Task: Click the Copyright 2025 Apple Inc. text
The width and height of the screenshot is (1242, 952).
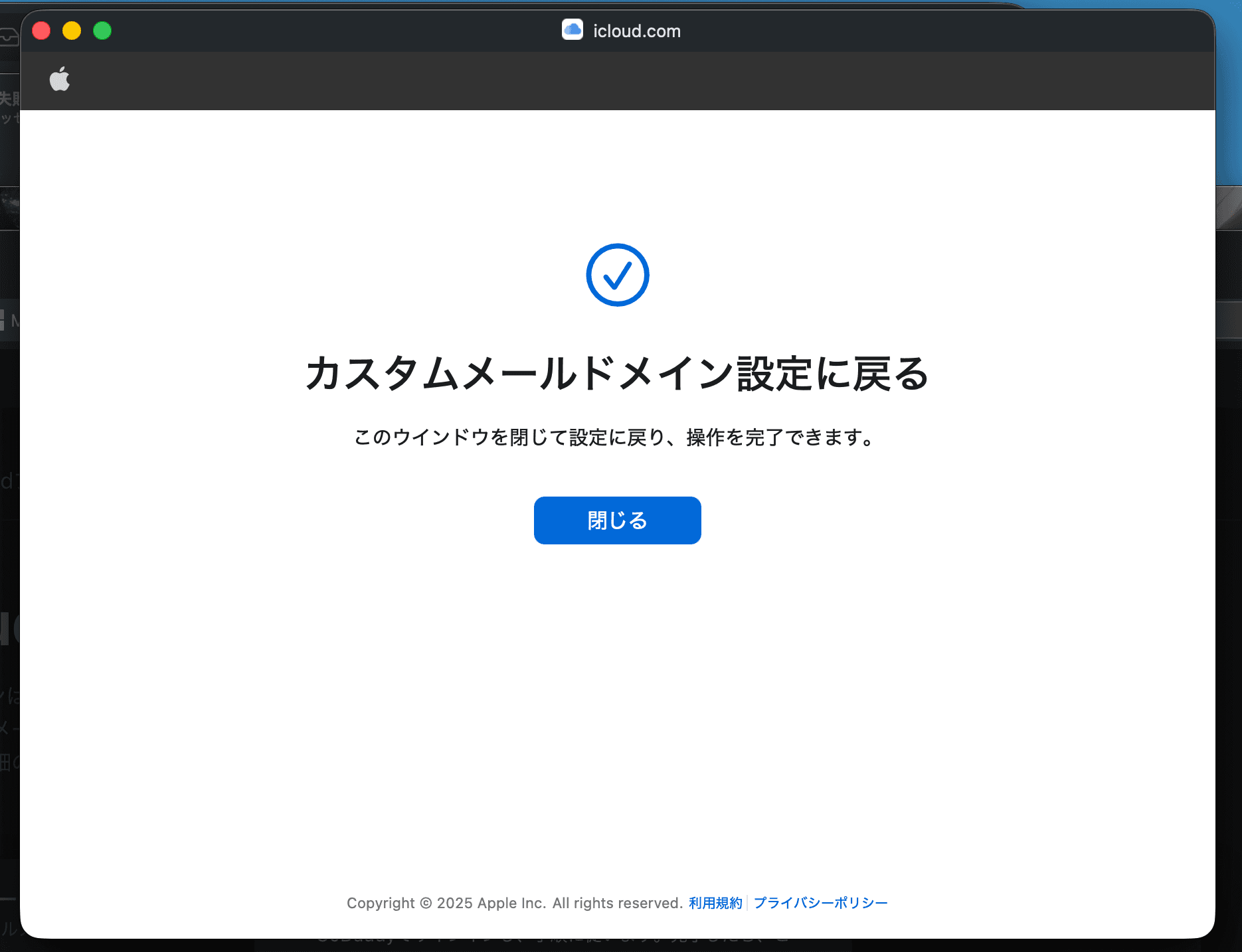Action: click(x=514, y=903)
